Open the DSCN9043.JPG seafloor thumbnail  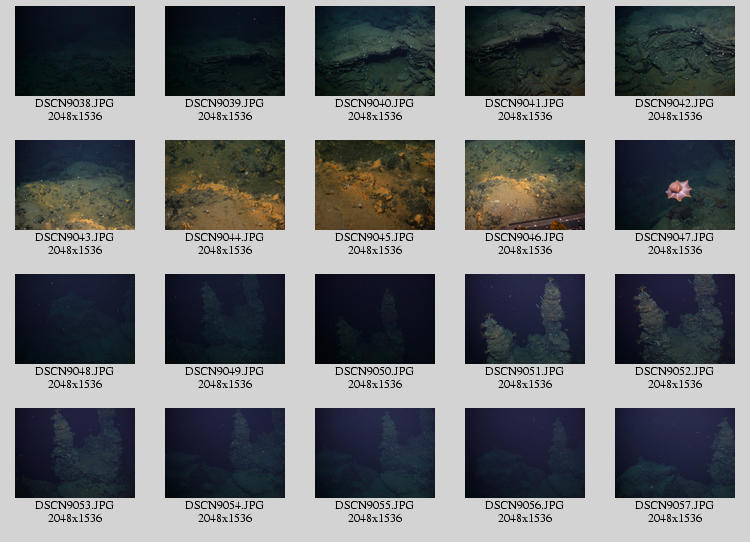pyautogui.click(x=75, y=185)
